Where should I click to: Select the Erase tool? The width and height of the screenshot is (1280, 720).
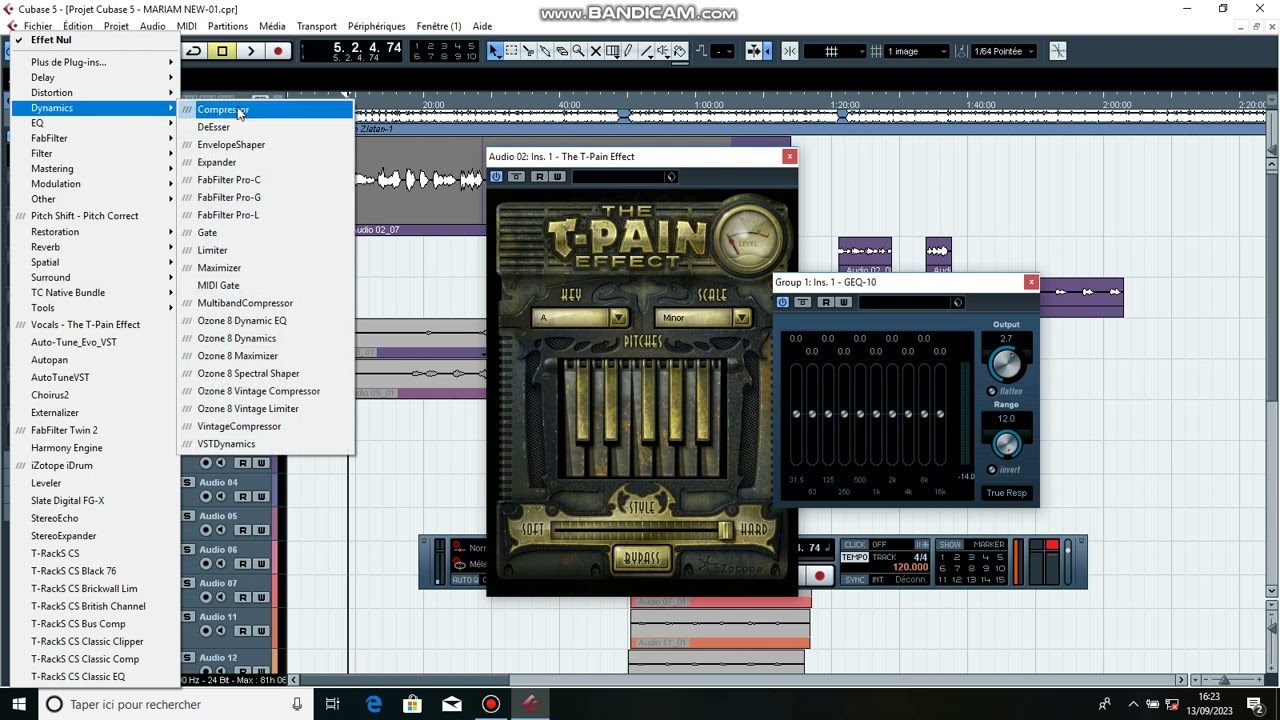562,51
